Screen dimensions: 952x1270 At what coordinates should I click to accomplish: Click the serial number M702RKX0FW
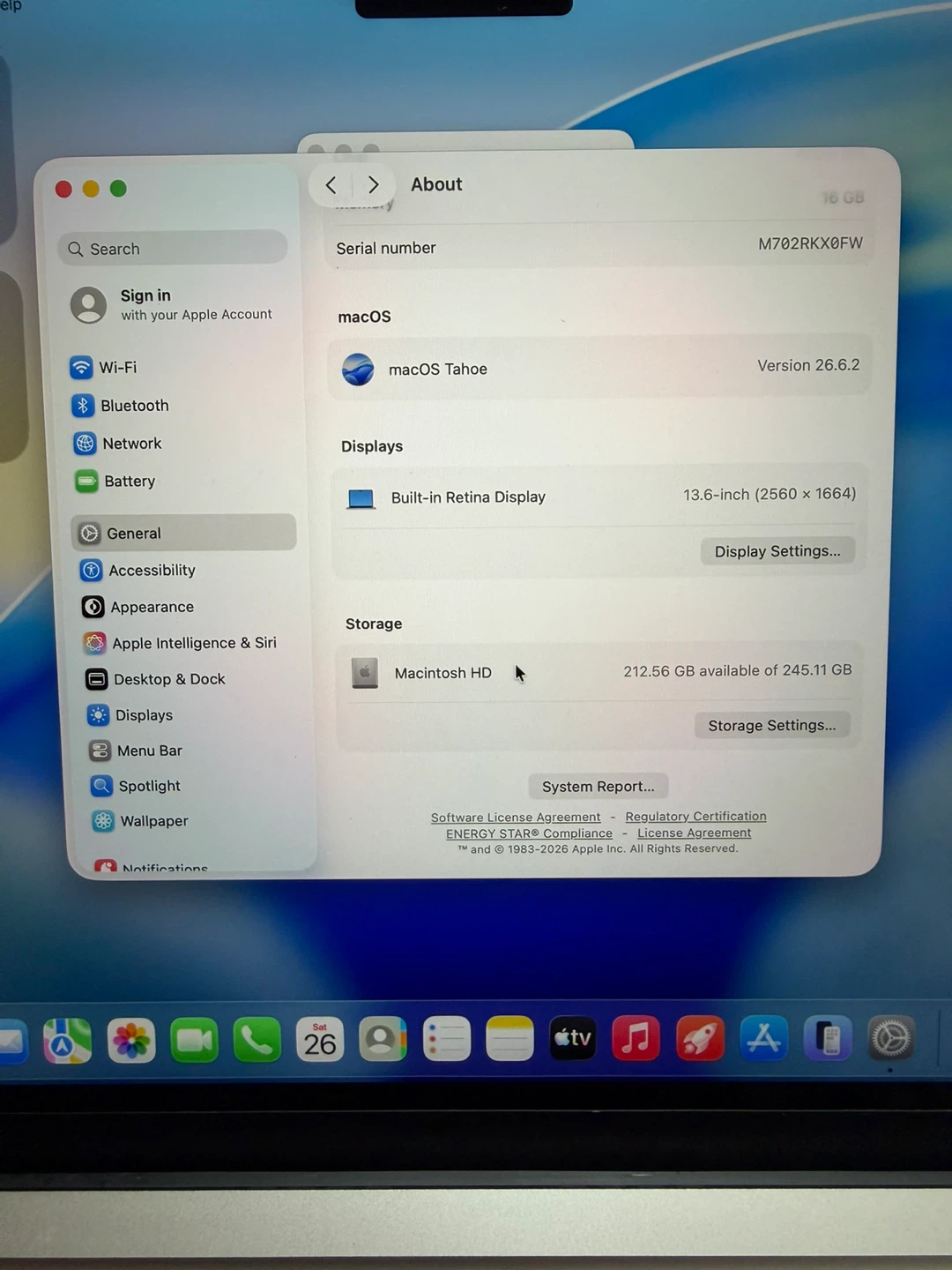[x=810, y=243]
